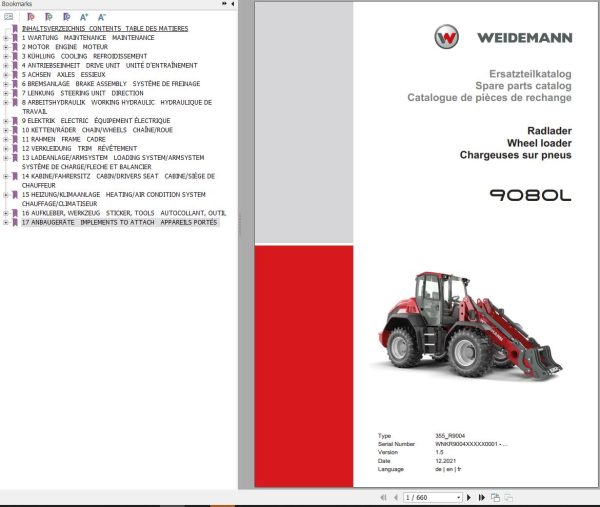Decrease bookmark text size with A- icon

101,17
